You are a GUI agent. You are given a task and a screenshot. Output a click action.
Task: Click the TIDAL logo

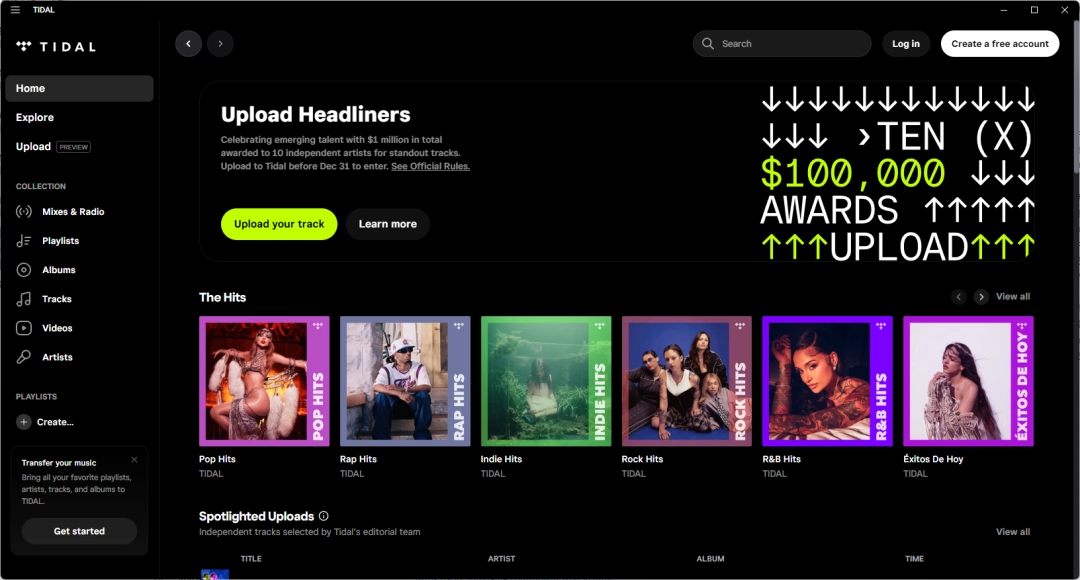click(x=56, y=44)
